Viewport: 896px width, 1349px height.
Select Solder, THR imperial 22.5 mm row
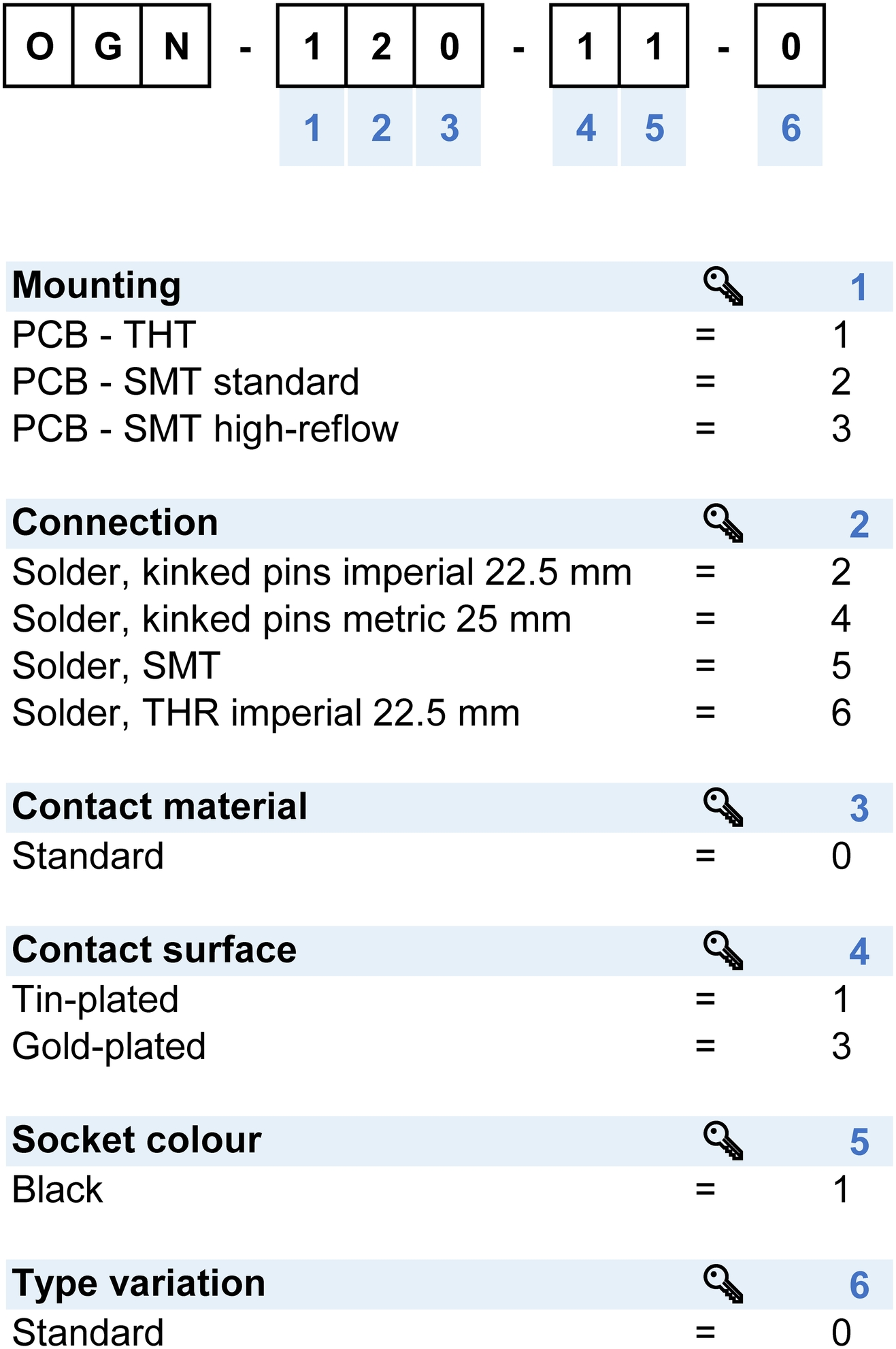point(448,713)
